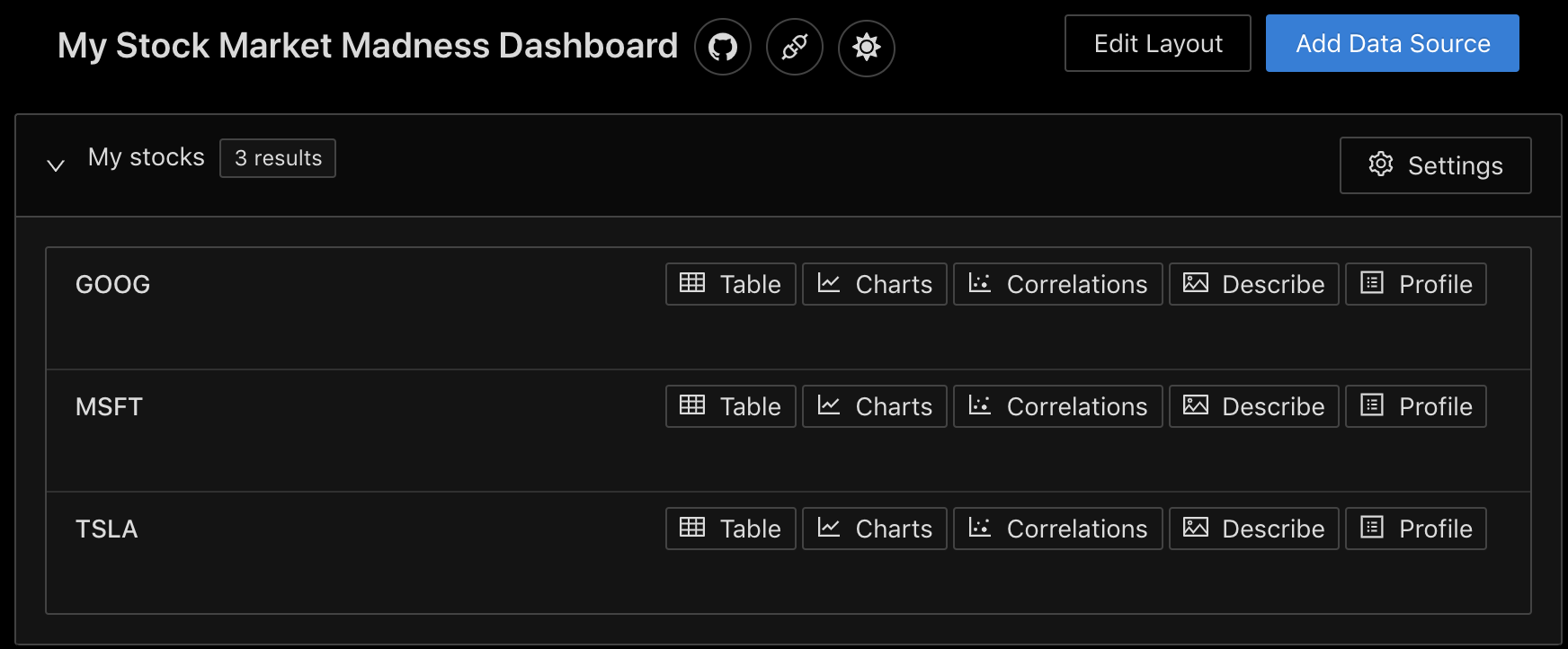The height and width of the screenshot is (649, 1568).
Task: Collapse the My stocks section chevron
Action: tap(56, 165)
